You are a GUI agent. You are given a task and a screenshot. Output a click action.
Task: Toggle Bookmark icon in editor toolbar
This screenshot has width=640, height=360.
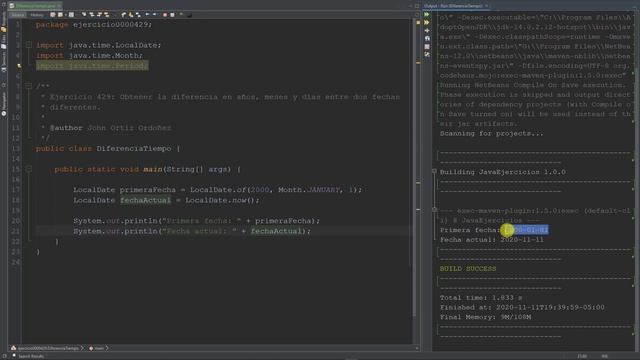point(138,15)
